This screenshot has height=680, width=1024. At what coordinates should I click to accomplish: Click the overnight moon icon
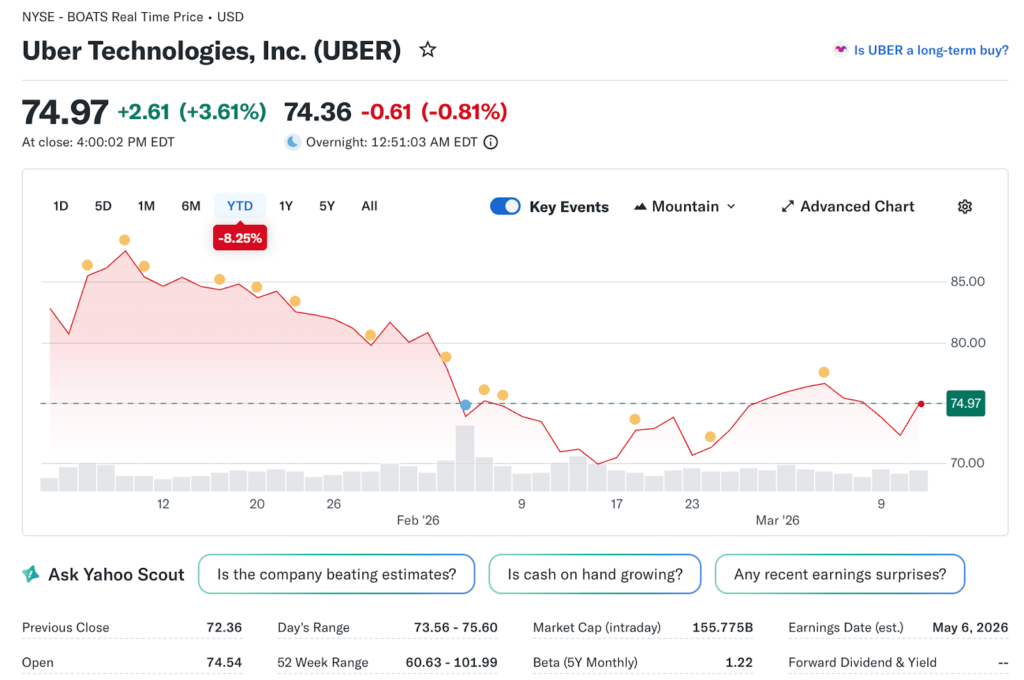292,142
